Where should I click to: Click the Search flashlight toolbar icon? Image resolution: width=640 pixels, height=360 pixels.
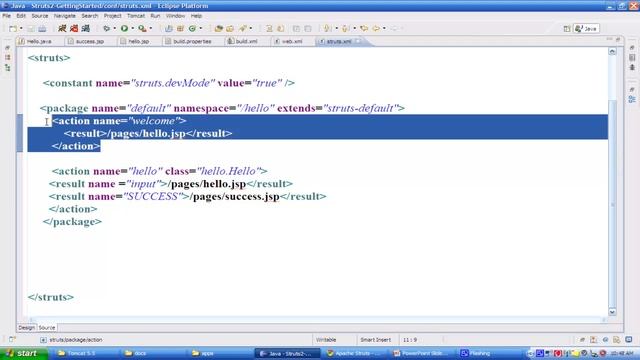(243, 29)
